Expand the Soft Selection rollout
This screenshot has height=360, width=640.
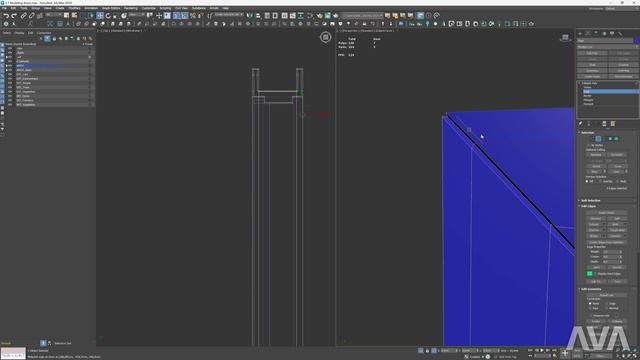pyautogui.click(x=591, y=200)
